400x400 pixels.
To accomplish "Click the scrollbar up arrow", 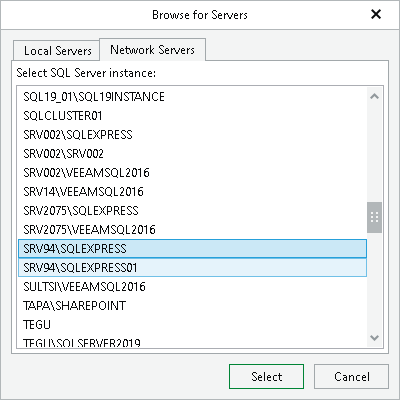I will click(x=374, y=97).
